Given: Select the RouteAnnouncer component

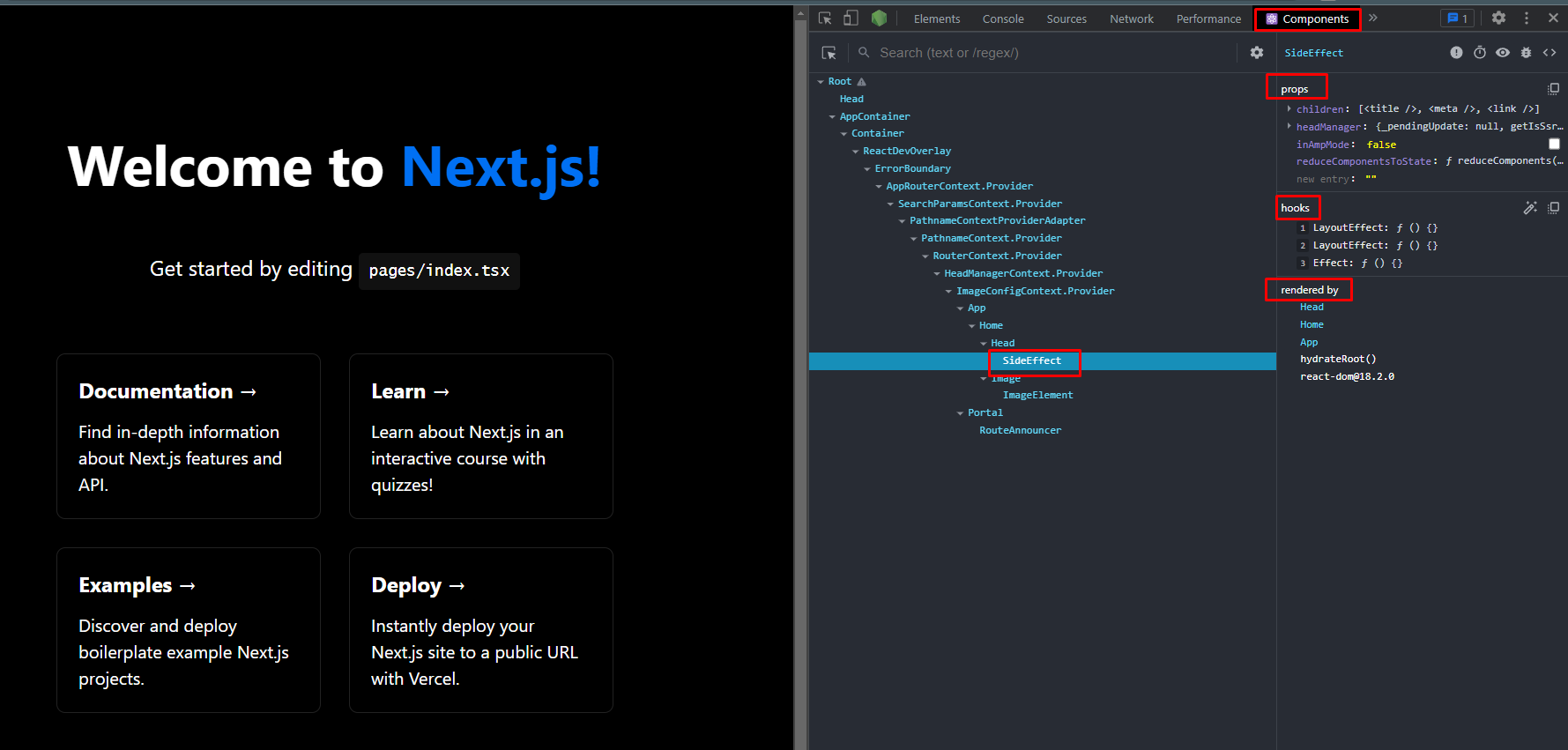Looking at the screenshot, I should tap(1020, 431).
